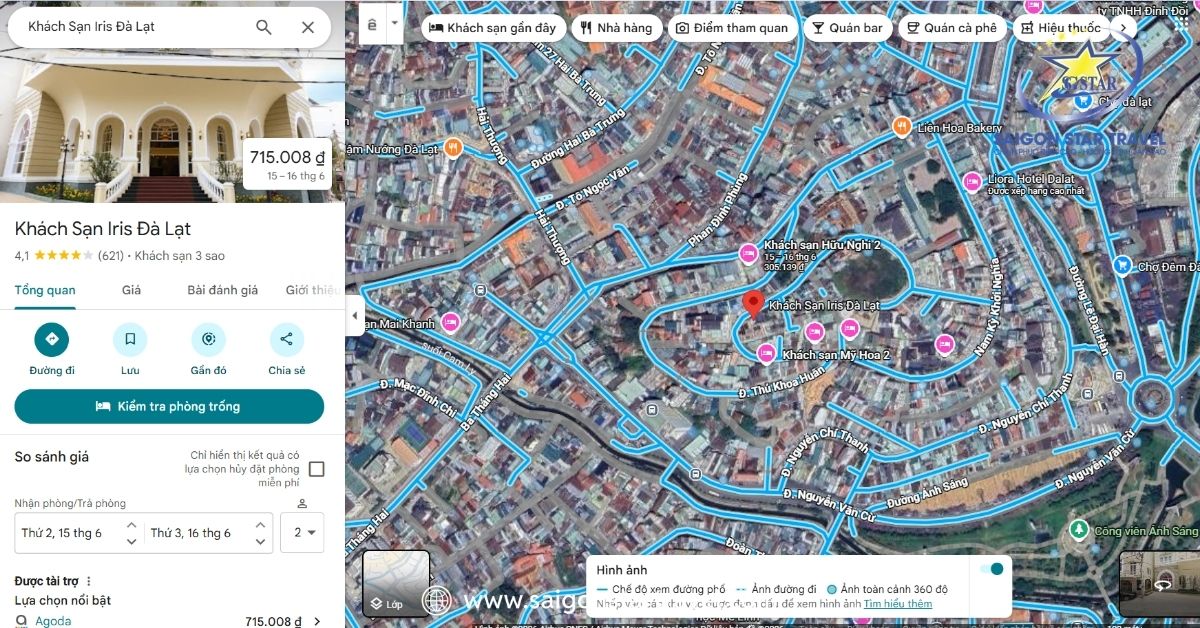Select the Quán cà phê chip
Image resolution: width=1200 pixels, height=628 pixels.
952,28
